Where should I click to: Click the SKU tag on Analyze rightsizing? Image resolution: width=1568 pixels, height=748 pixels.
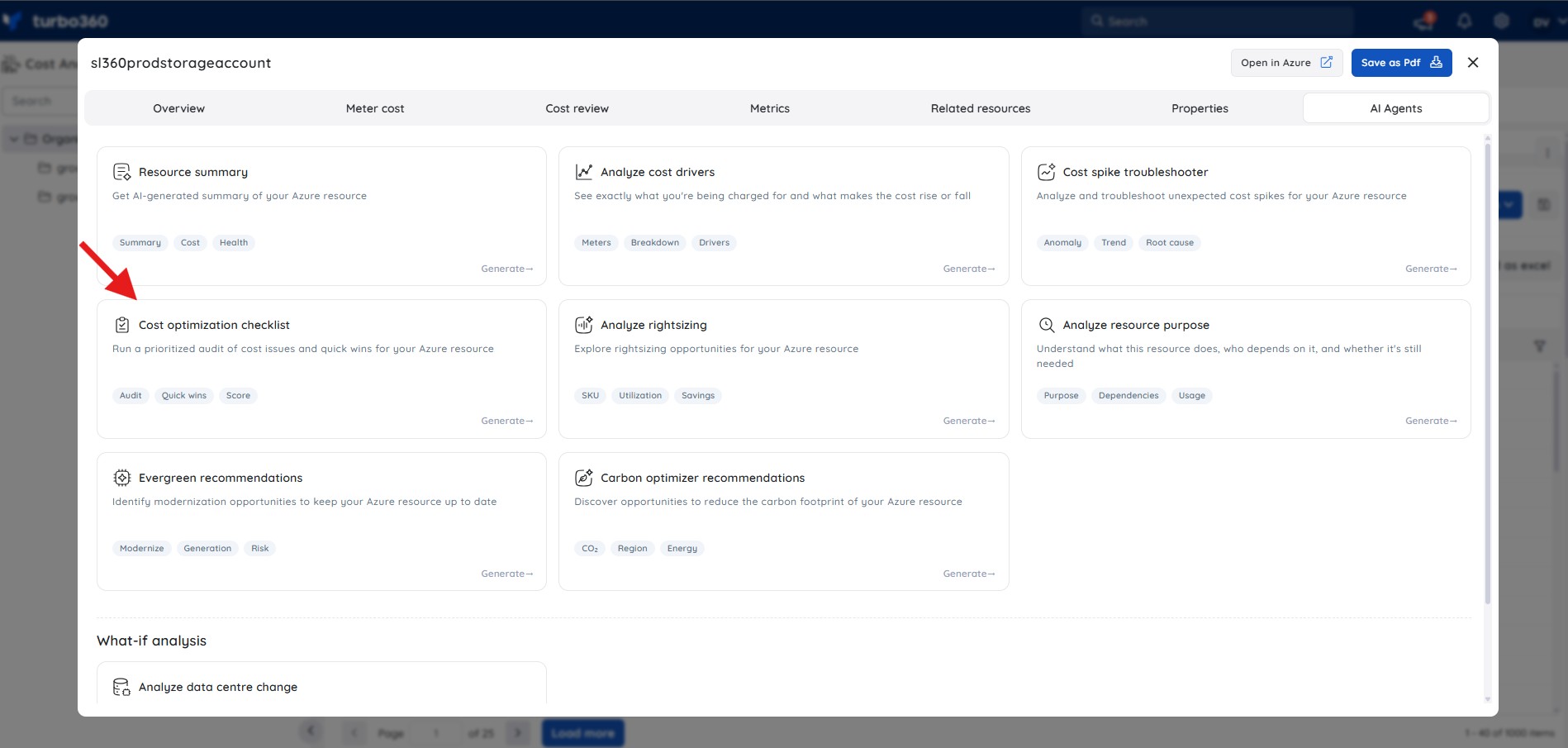(x=591, y=395)
